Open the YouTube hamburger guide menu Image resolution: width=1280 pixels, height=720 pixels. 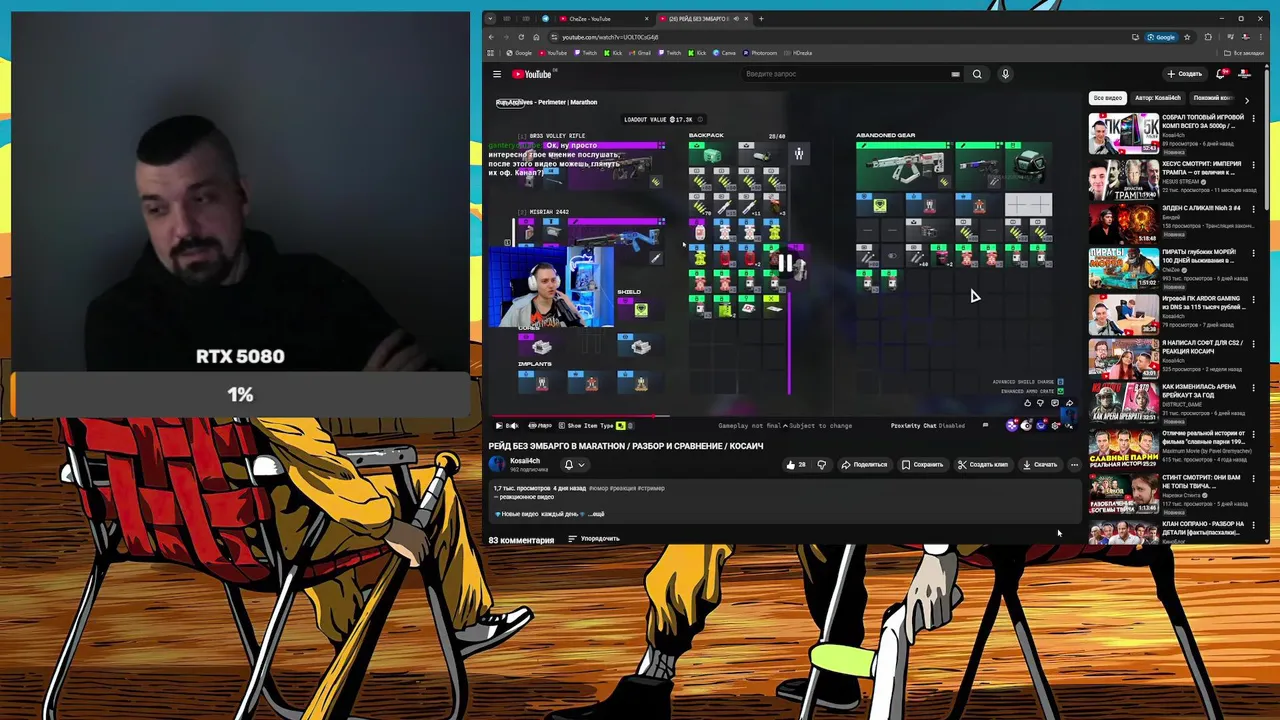point(496,74)
